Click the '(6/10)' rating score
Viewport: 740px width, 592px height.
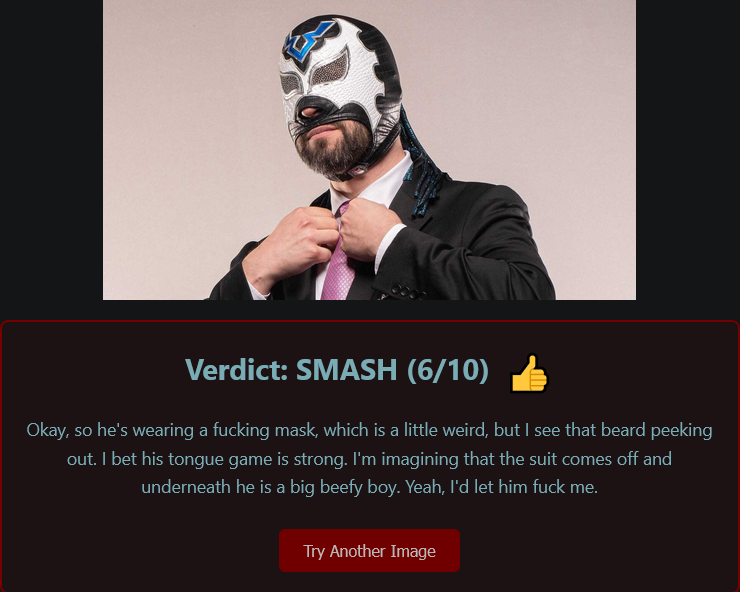[448, 370]
